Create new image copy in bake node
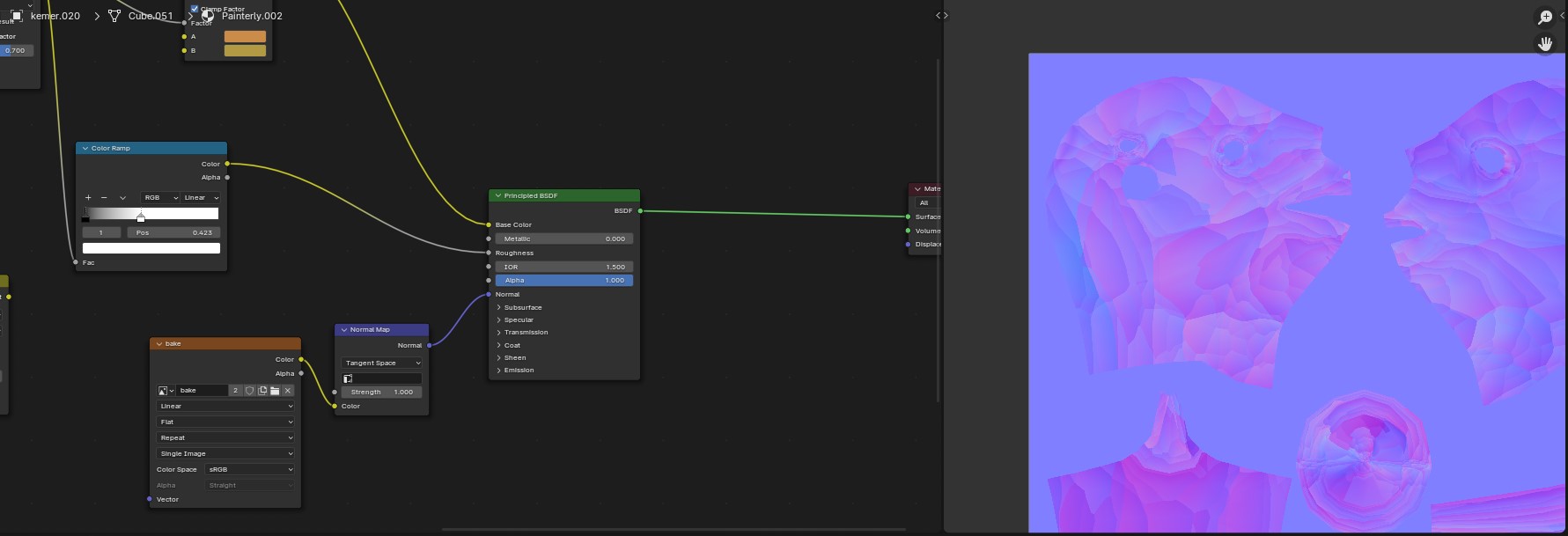This screenshot has width=1568, height=536. pos(262,391)
